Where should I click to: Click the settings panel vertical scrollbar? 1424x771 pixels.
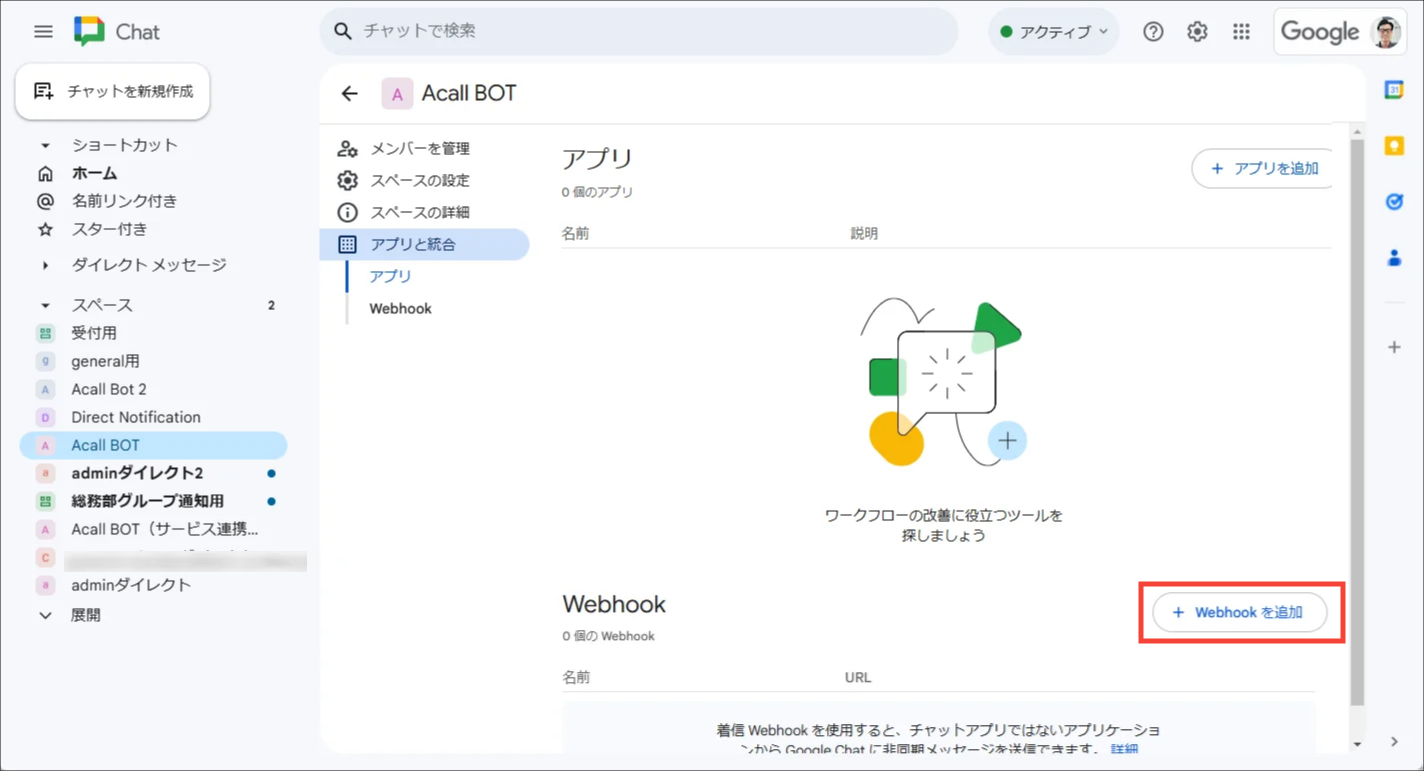click(1357, 421)
